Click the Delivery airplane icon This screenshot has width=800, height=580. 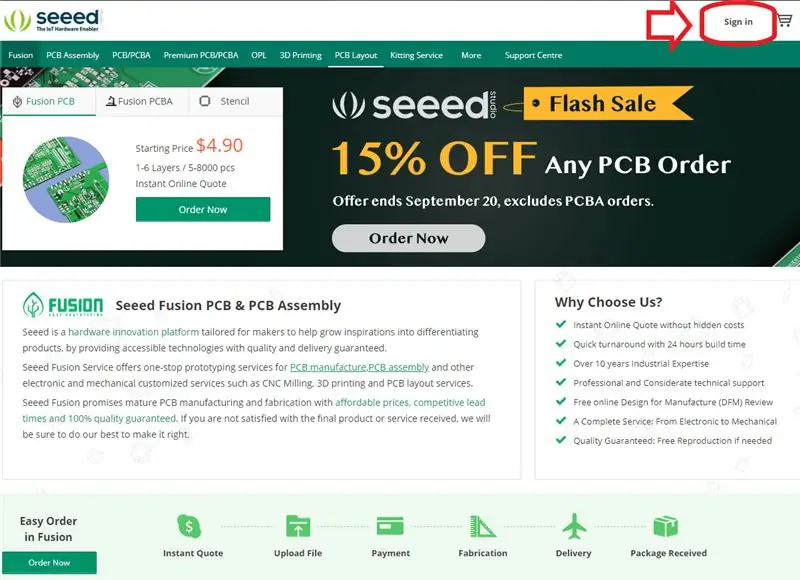tap(574, 526)
